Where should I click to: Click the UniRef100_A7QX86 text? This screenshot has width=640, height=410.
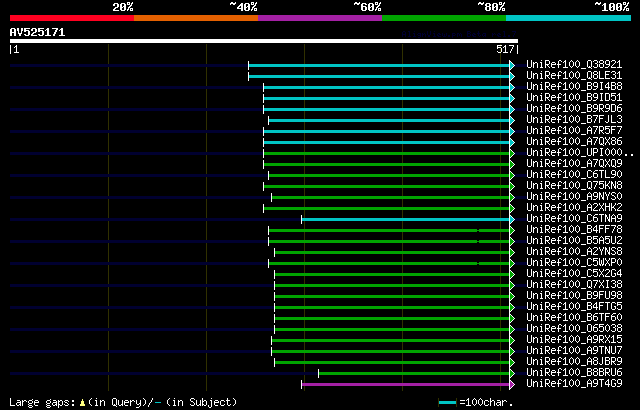pos(574,142)
